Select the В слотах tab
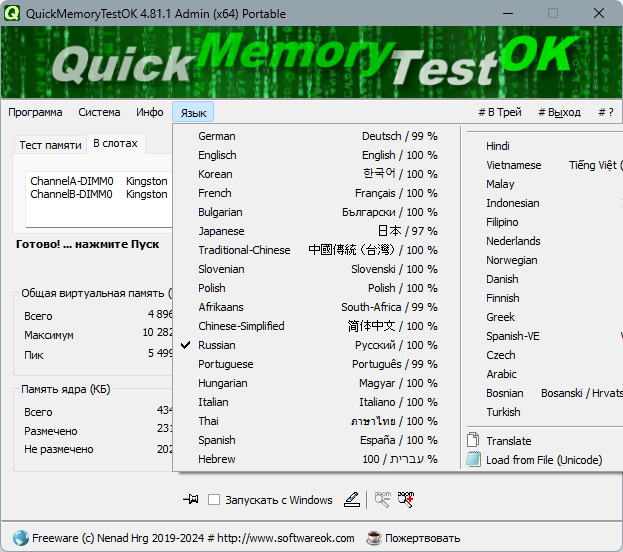Screen dimensions: 623x552 pyautogui.click(x=115, y=143)
